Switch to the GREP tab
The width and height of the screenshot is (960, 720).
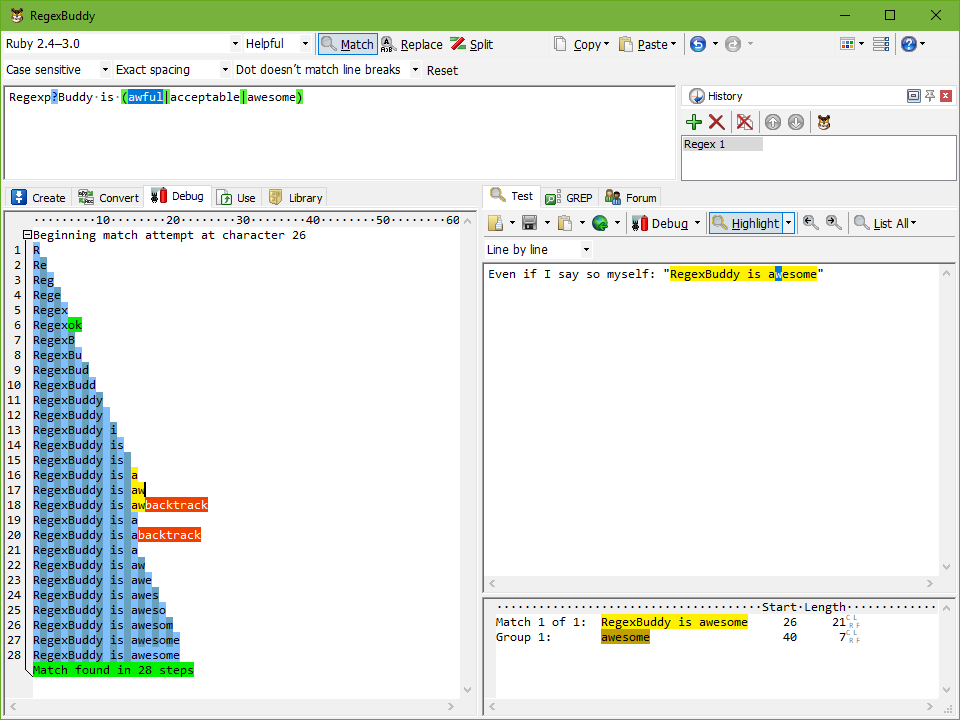569,197
